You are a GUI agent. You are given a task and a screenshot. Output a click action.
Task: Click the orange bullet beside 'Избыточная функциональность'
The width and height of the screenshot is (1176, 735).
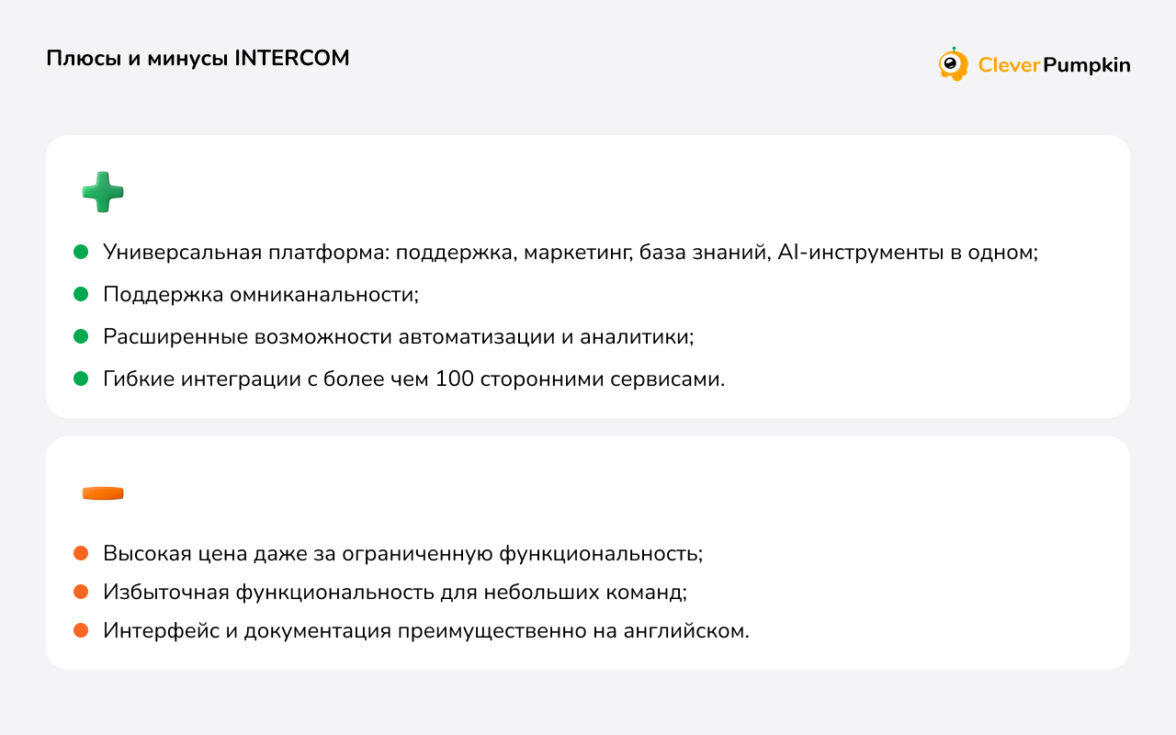(81, 592)
